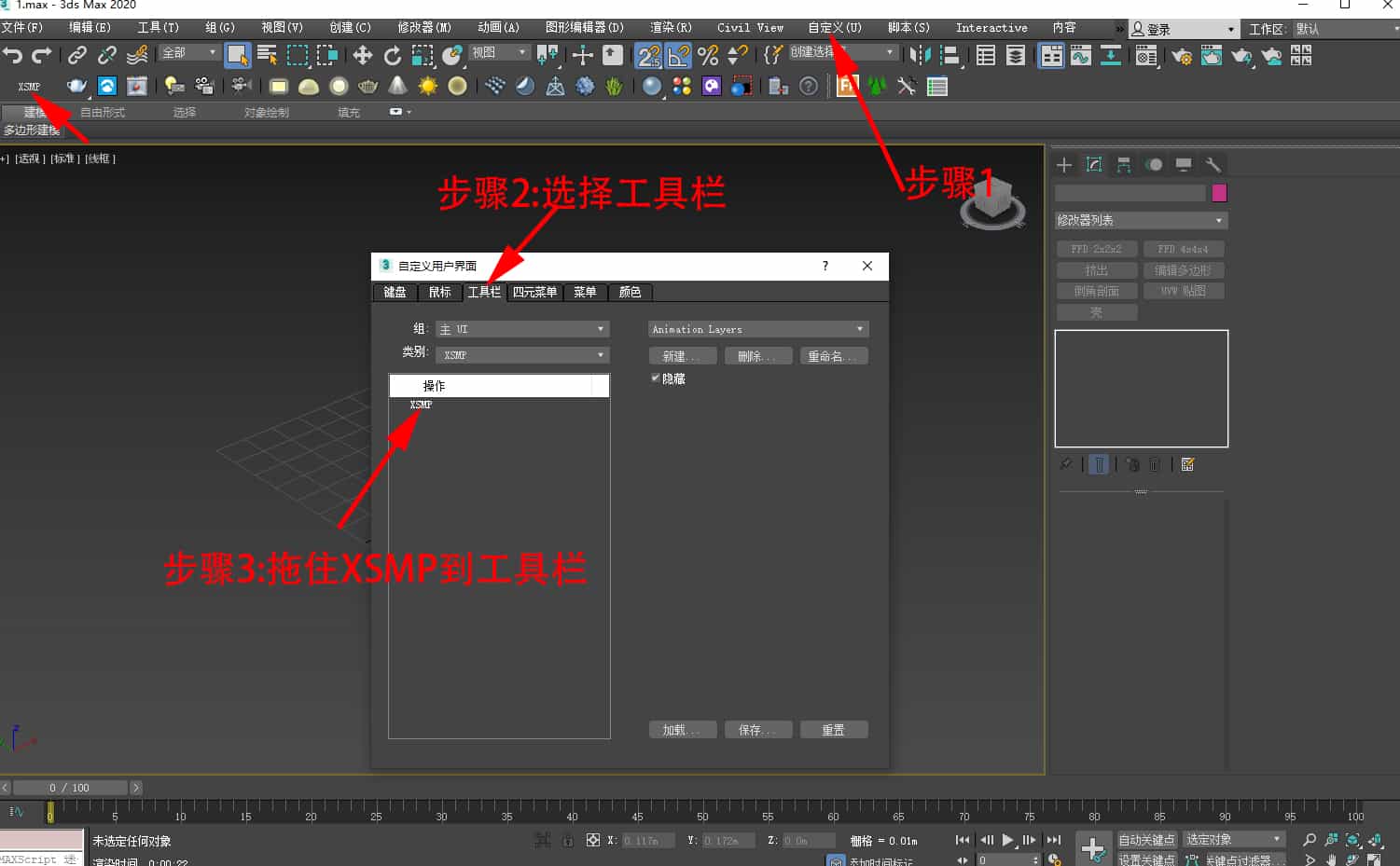Switch to the 鼠标 tab in dialog
Screen dimensions: 1400x866
[439, 292]
